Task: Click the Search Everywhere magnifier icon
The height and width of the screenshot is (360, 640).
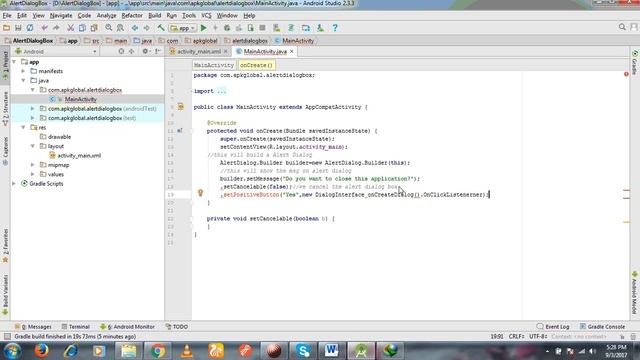Action: point(622,27)
